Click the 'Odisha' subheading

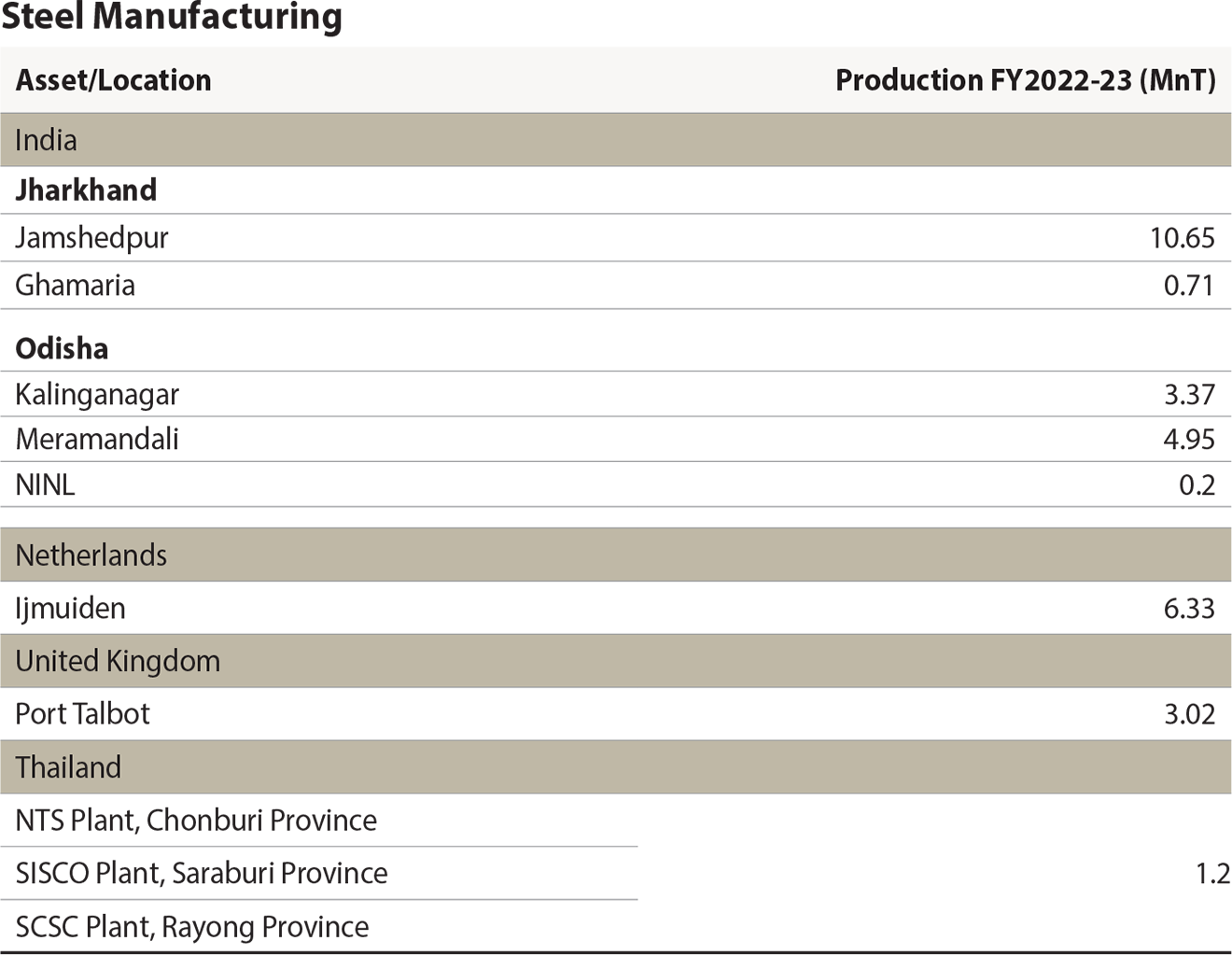click(x=62, y=348)
